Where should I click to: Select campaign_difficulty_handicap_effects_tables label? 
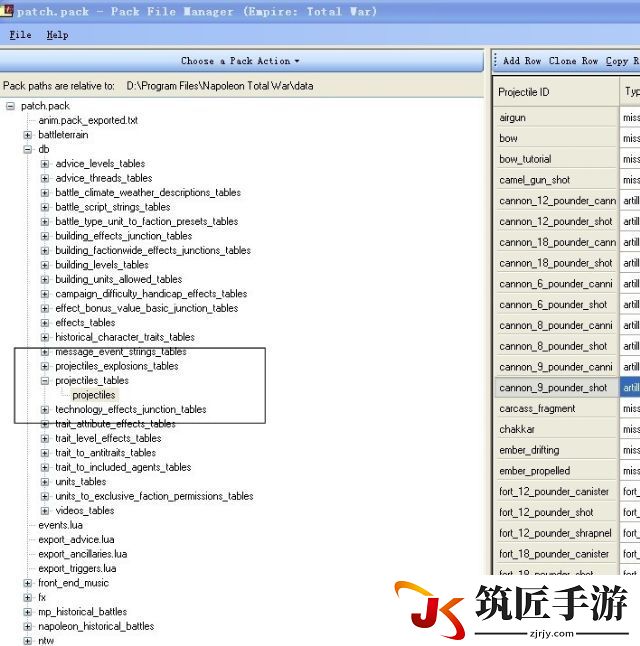click(151, 294)
